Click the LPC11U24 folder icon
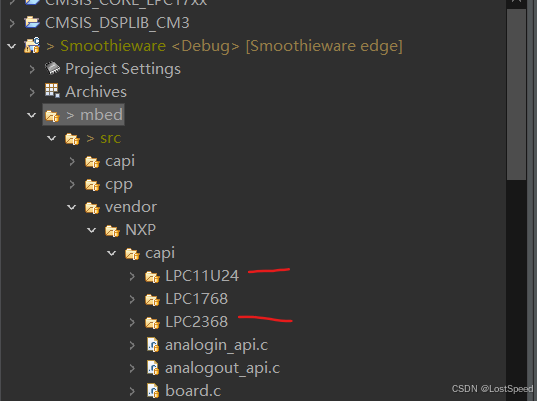Viewport: 537px width, 401px height. [x=152, y=277]
